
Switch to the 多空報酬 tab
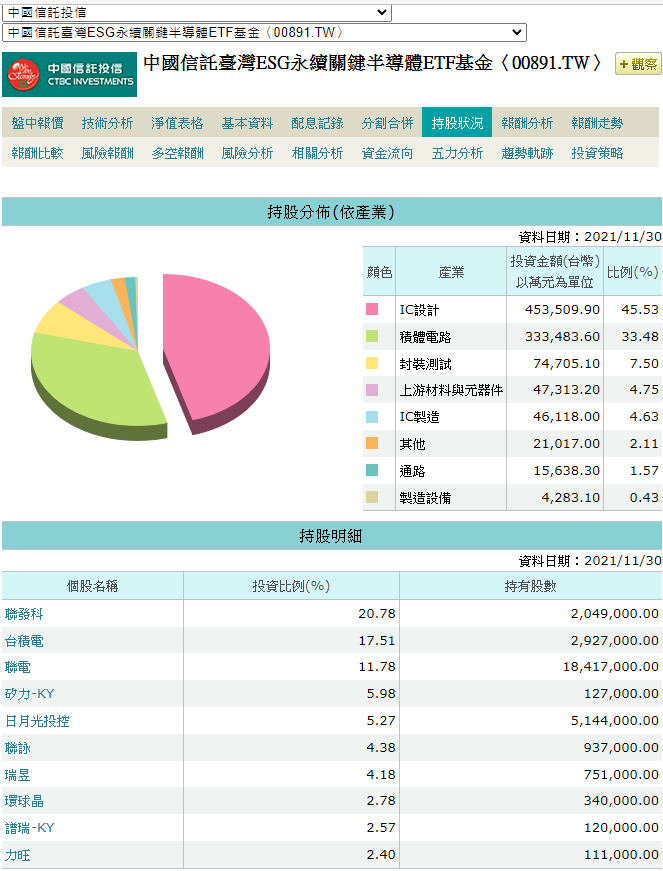[x=177, y=153]
